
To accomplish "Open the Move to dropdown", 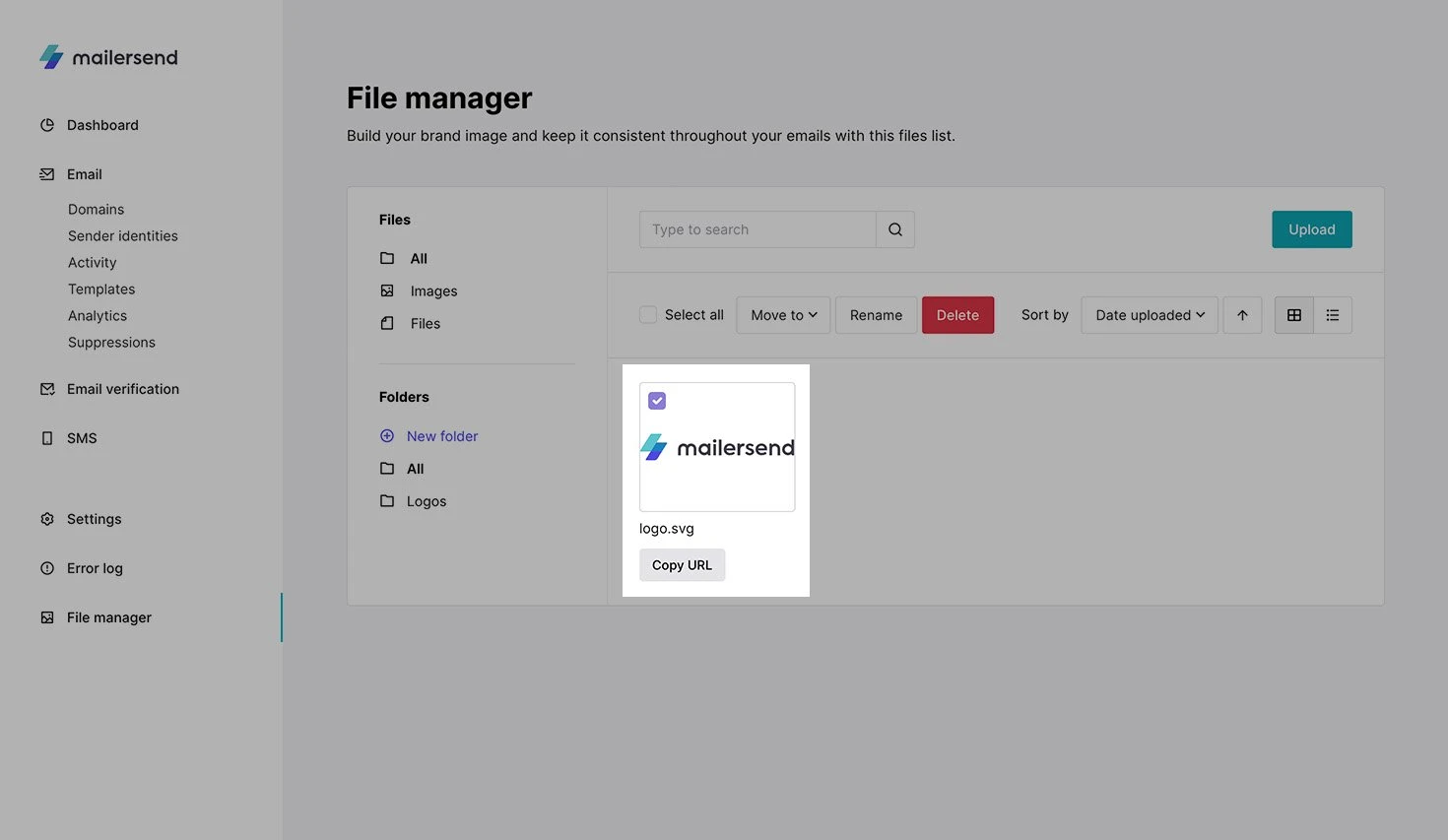I will 783,315.
